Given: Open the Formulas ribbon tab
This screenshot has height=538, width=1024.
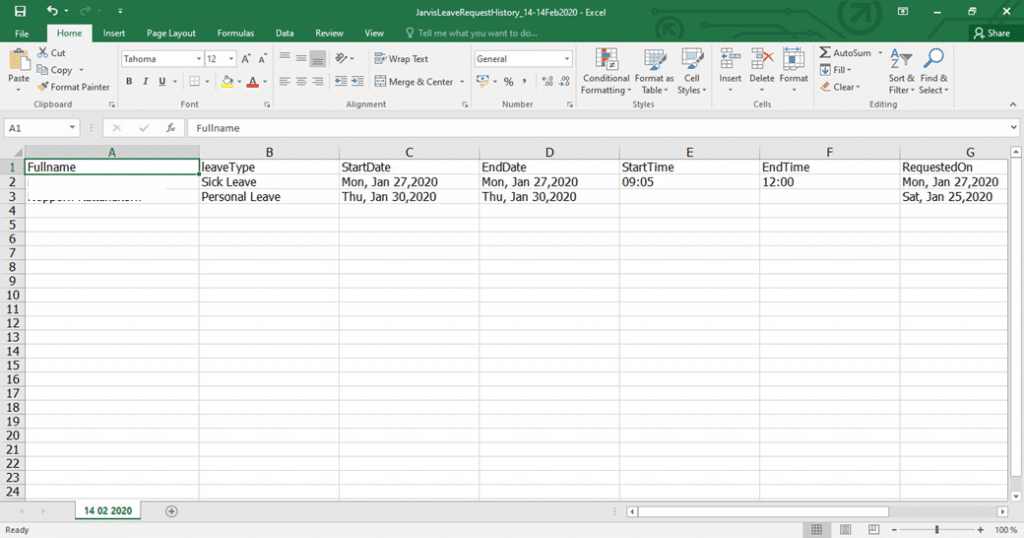Looking at the screenshot, I should tap(235, 33).
